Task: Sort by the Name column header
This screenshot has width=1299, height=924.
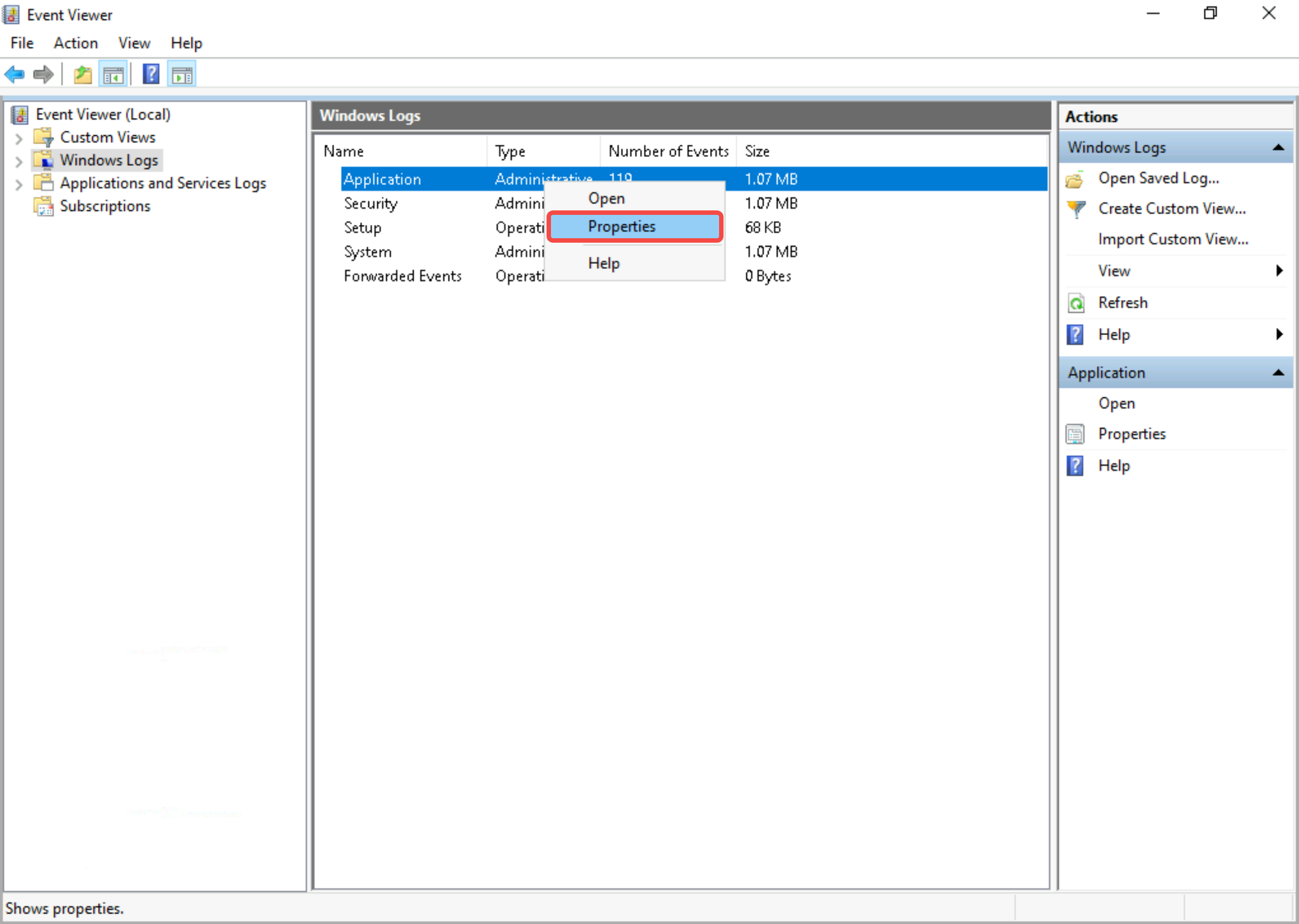Action: click(x=401, y=151)
